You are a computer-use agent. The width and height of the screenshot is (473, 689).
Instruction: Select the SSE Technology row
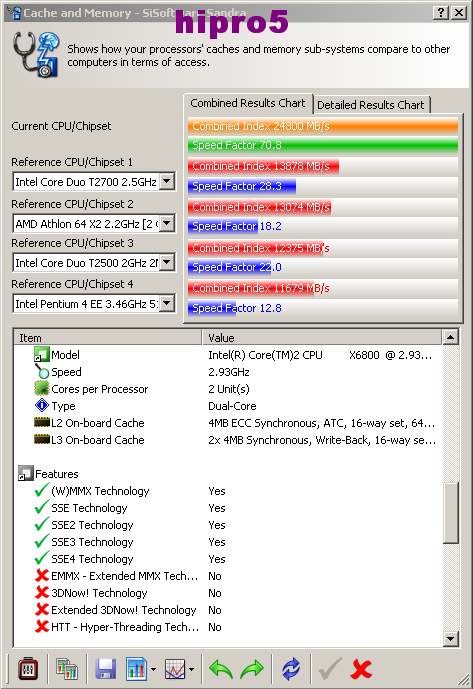point(228,508)
